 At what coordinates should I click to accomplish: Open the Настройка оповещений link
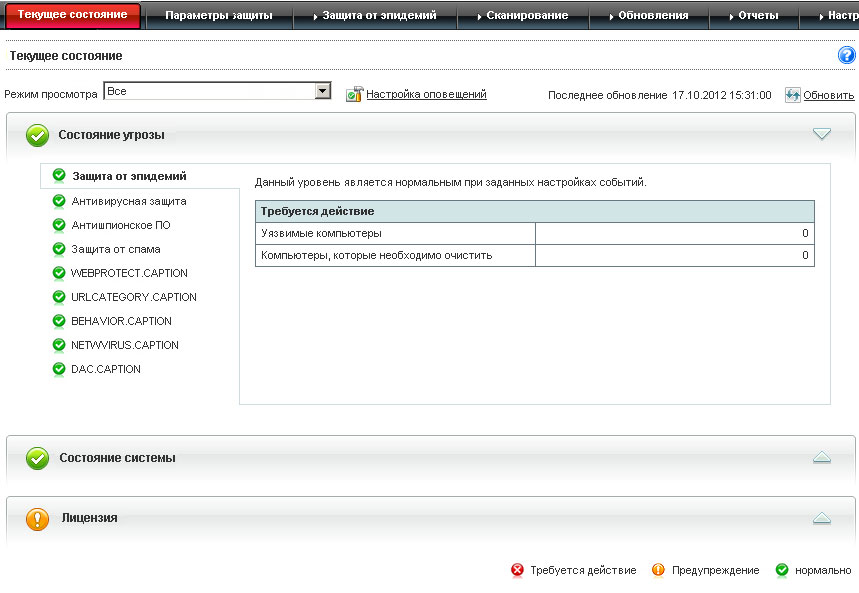click(426, 94)
